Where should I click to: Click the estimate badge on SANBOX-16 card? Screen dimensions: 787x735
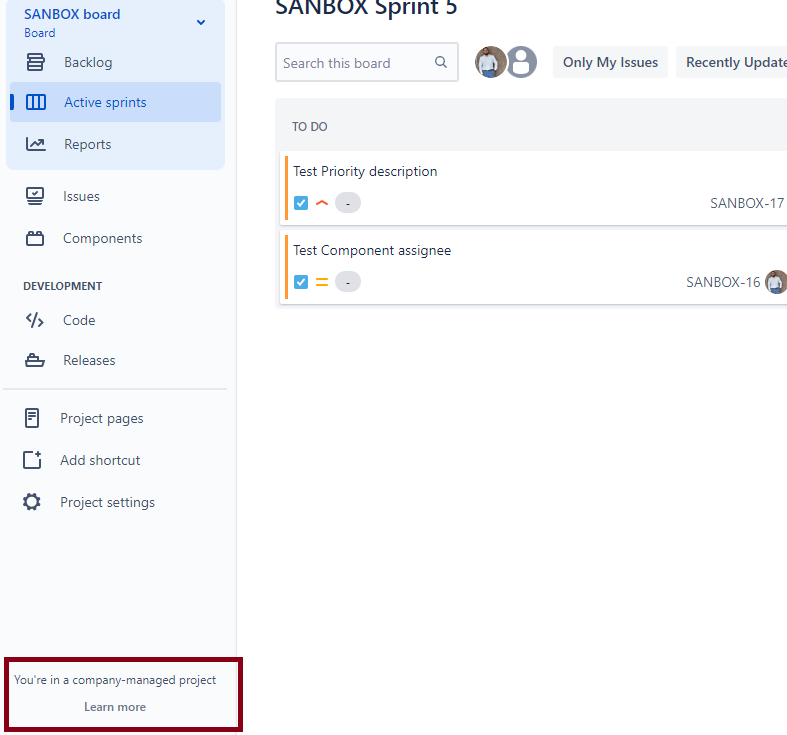[x=348, y=282]
